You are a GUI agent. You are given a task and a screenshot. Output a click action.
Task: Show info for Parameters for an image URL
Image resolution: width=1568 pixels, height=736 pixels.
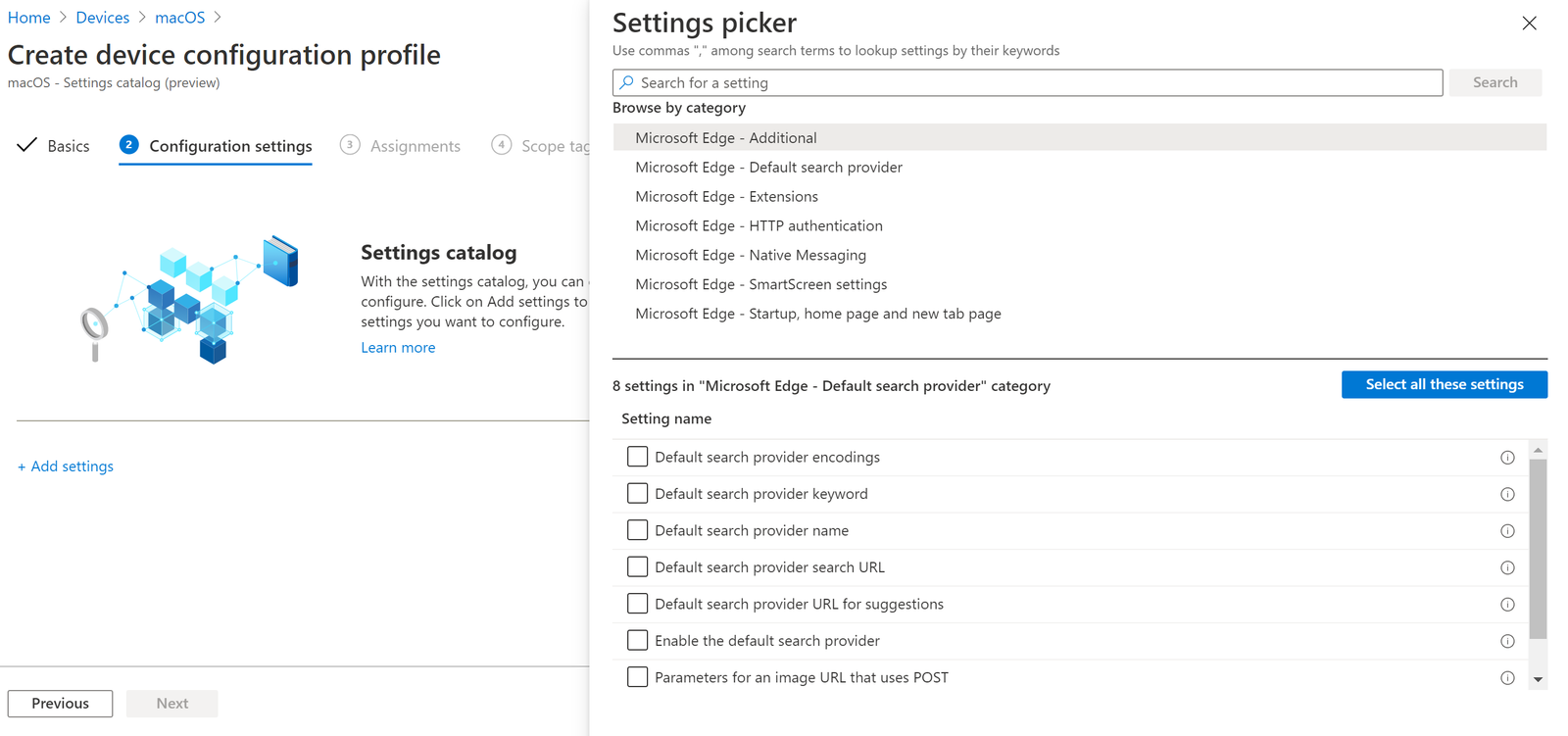[x=1507, y=678]
